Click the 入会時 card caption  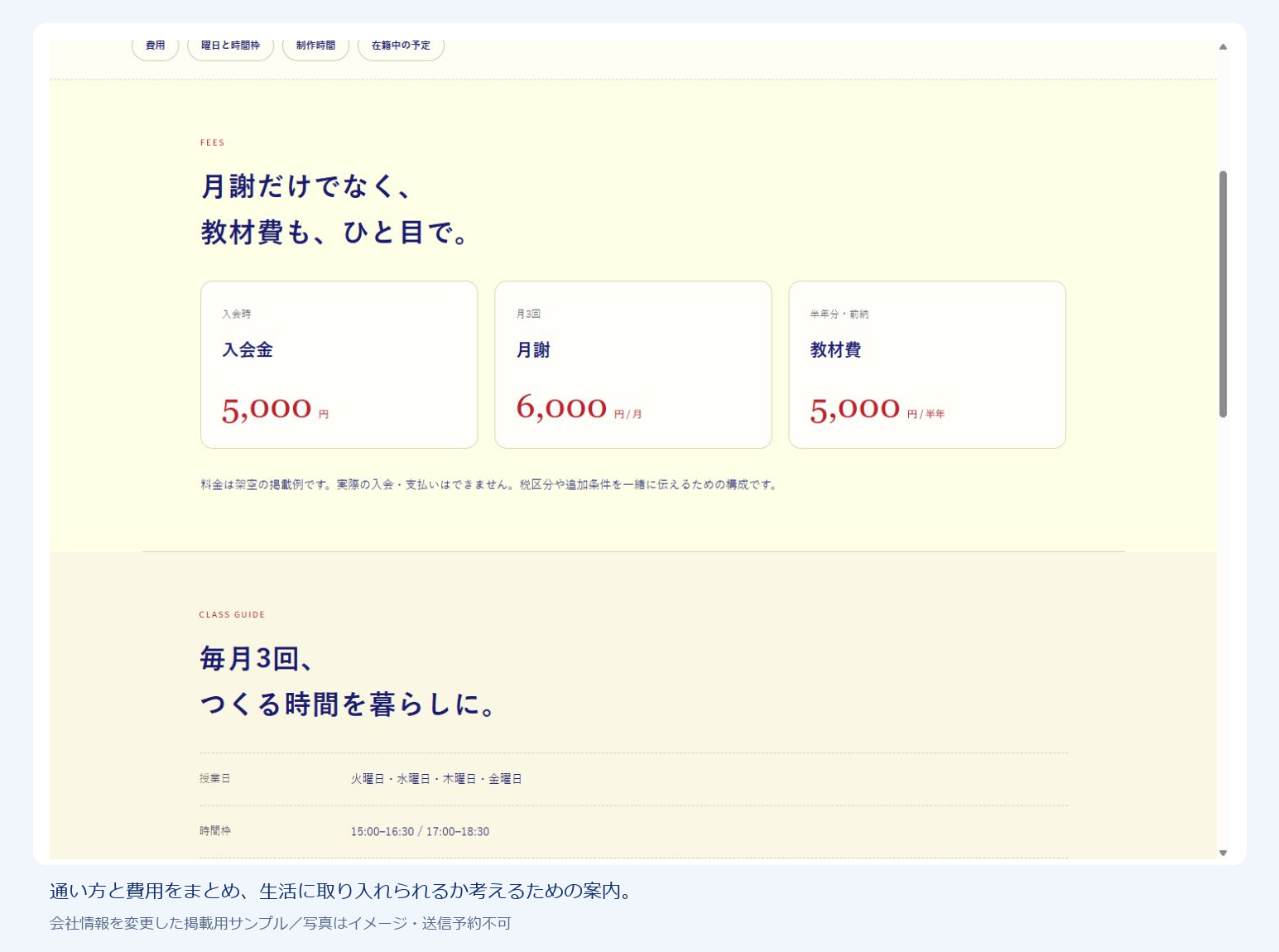coord(236,314)
